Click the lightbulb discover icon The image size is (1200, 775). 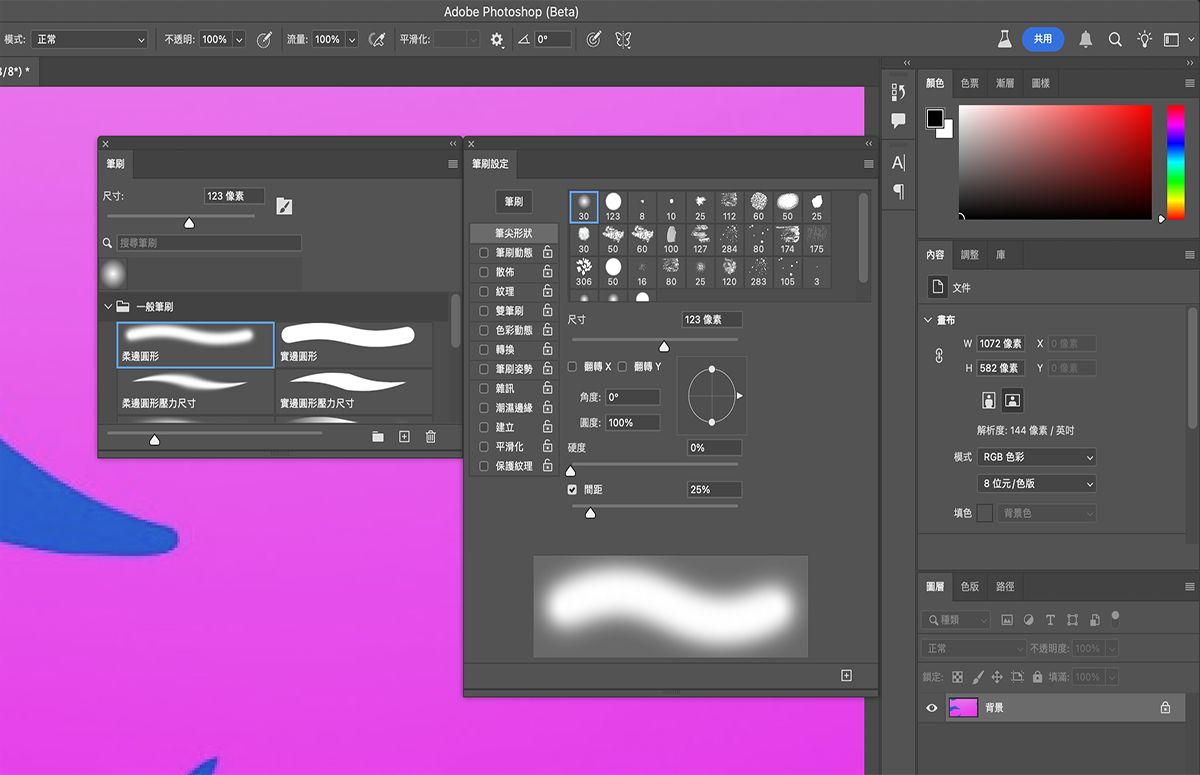pos(1144,39)
